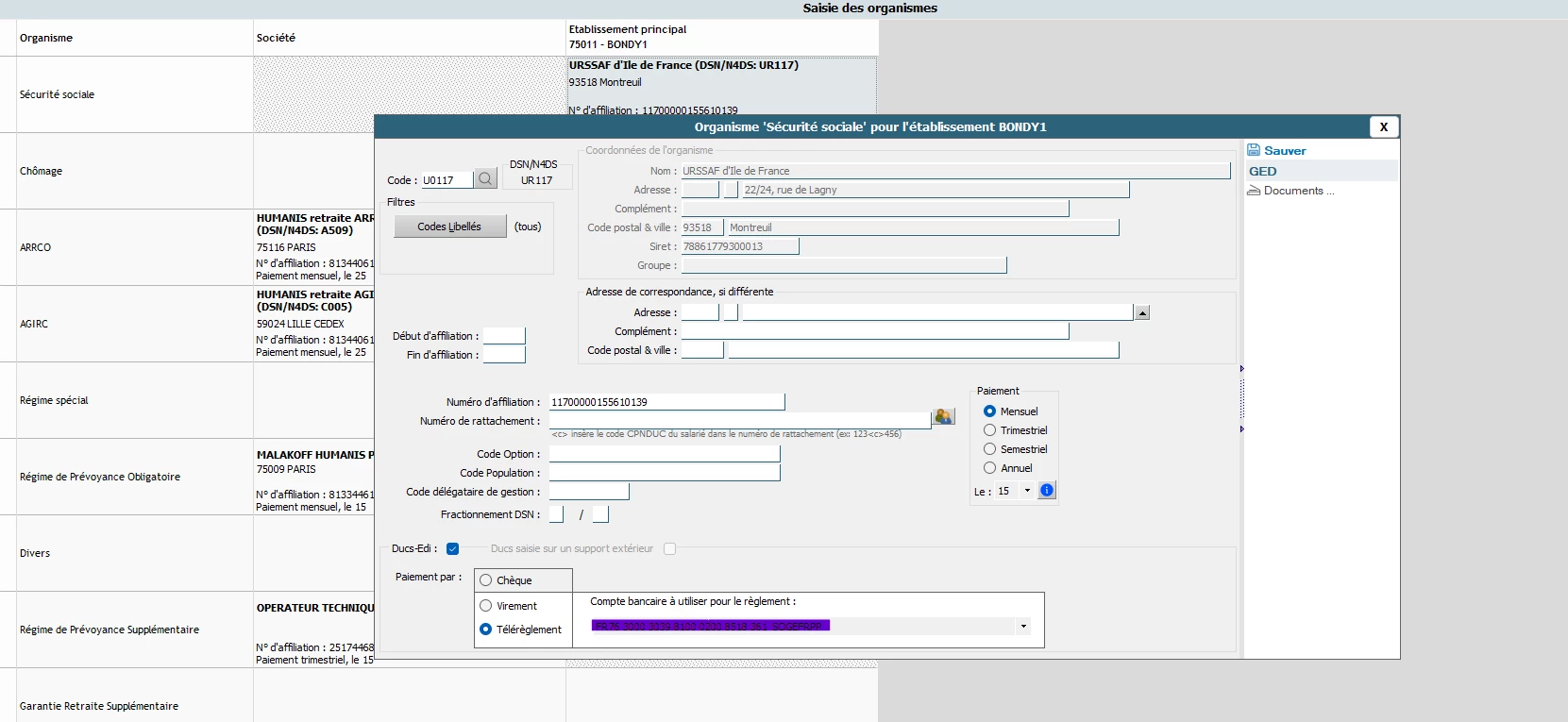Viewport: 1568px width, 722px height.
Task: Click the Sauver link
Action: point(1285,150)
